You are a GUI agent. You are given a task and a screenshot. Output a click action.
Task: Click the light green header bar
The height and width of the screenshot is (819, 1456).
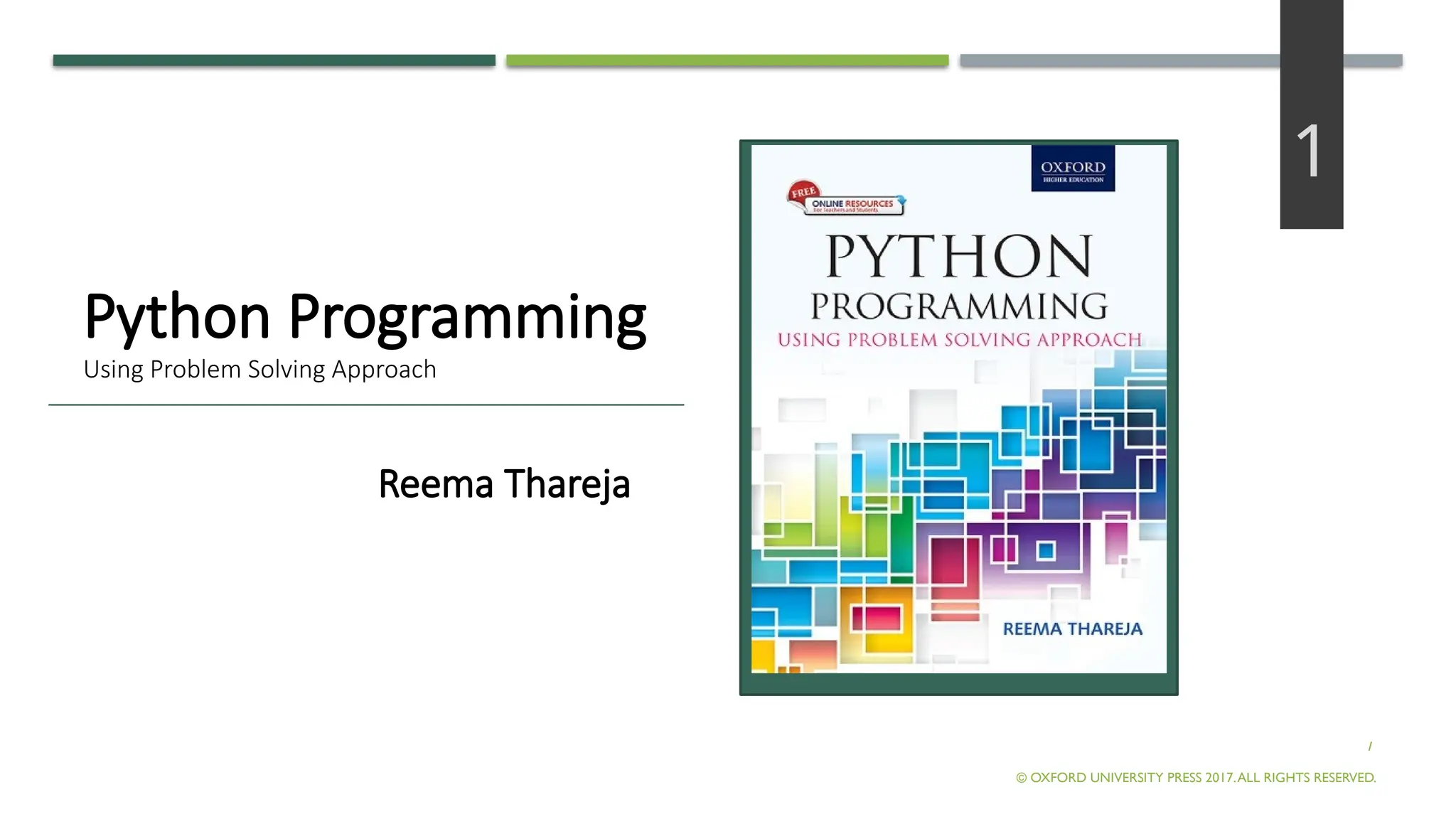(x=727, y=60)
